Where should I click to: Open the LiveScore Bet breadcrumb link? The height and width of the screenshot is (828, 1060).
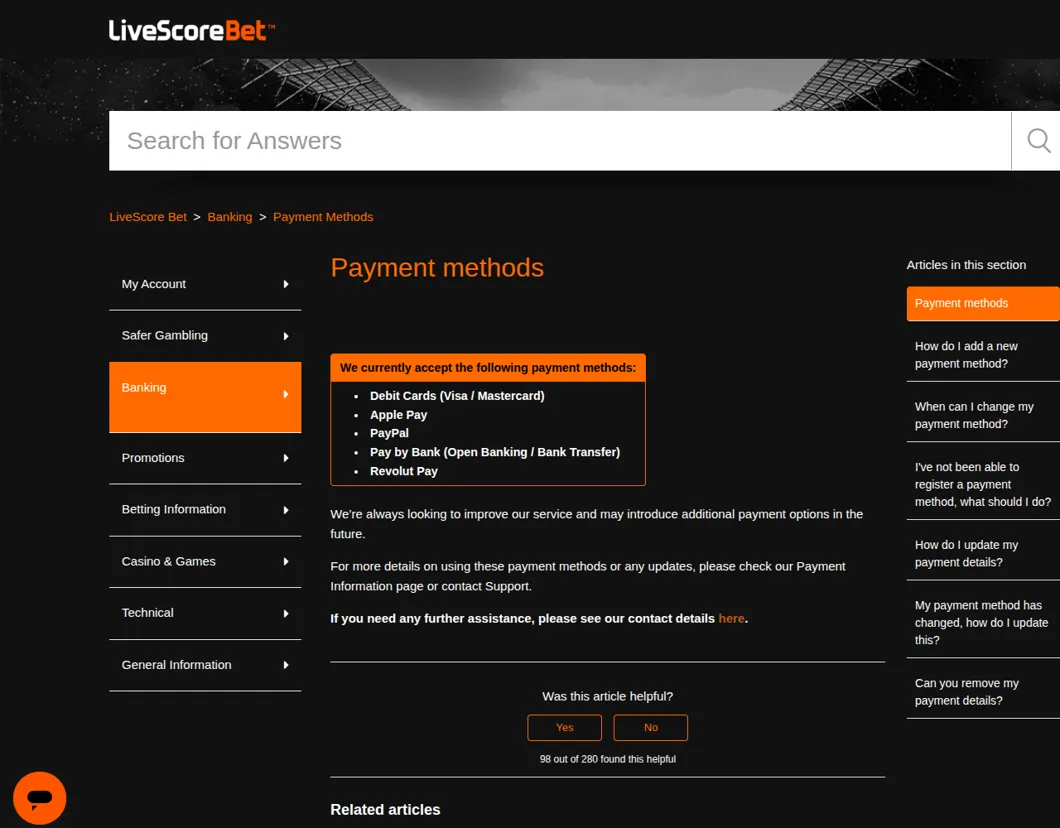(x=148, y=217)
